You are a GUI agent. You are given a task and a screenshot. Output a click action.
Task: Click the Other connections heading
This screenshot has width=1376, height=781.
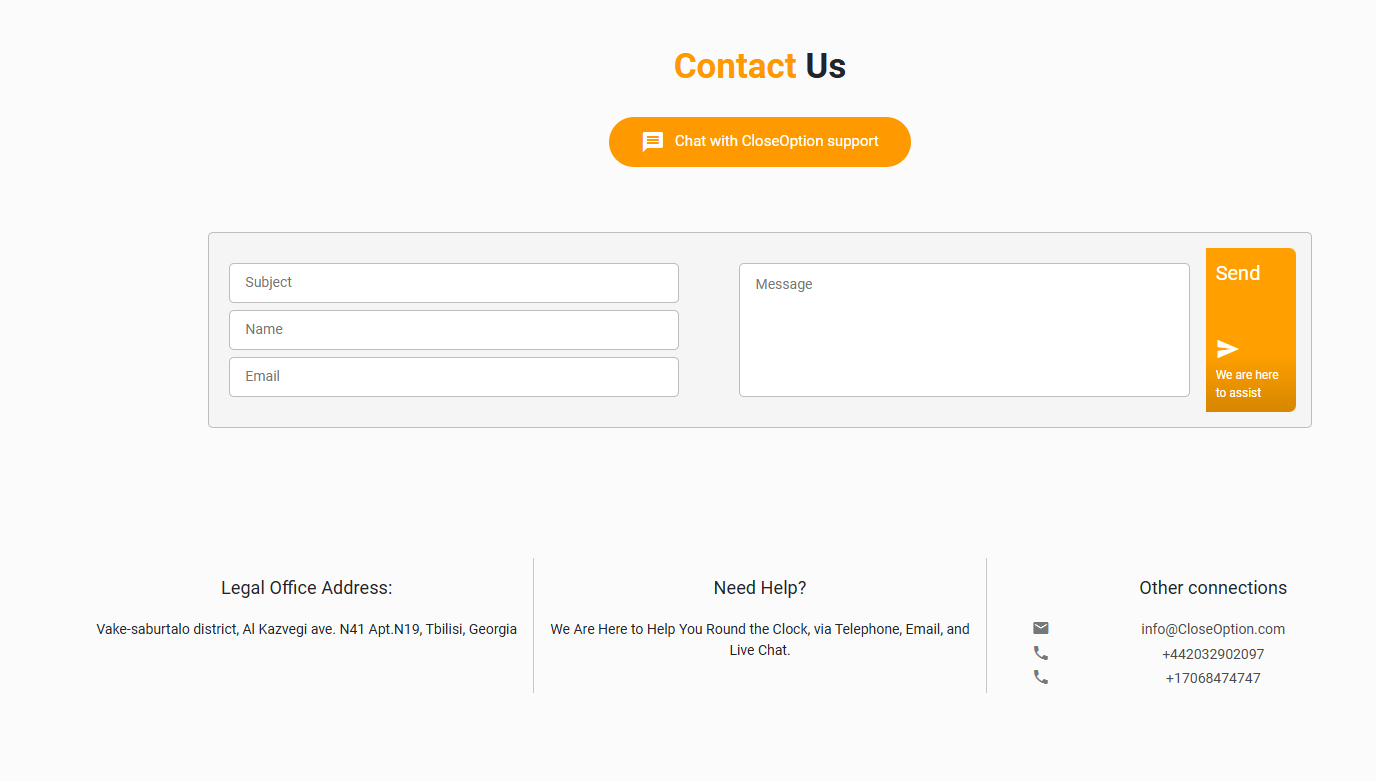1212,588
